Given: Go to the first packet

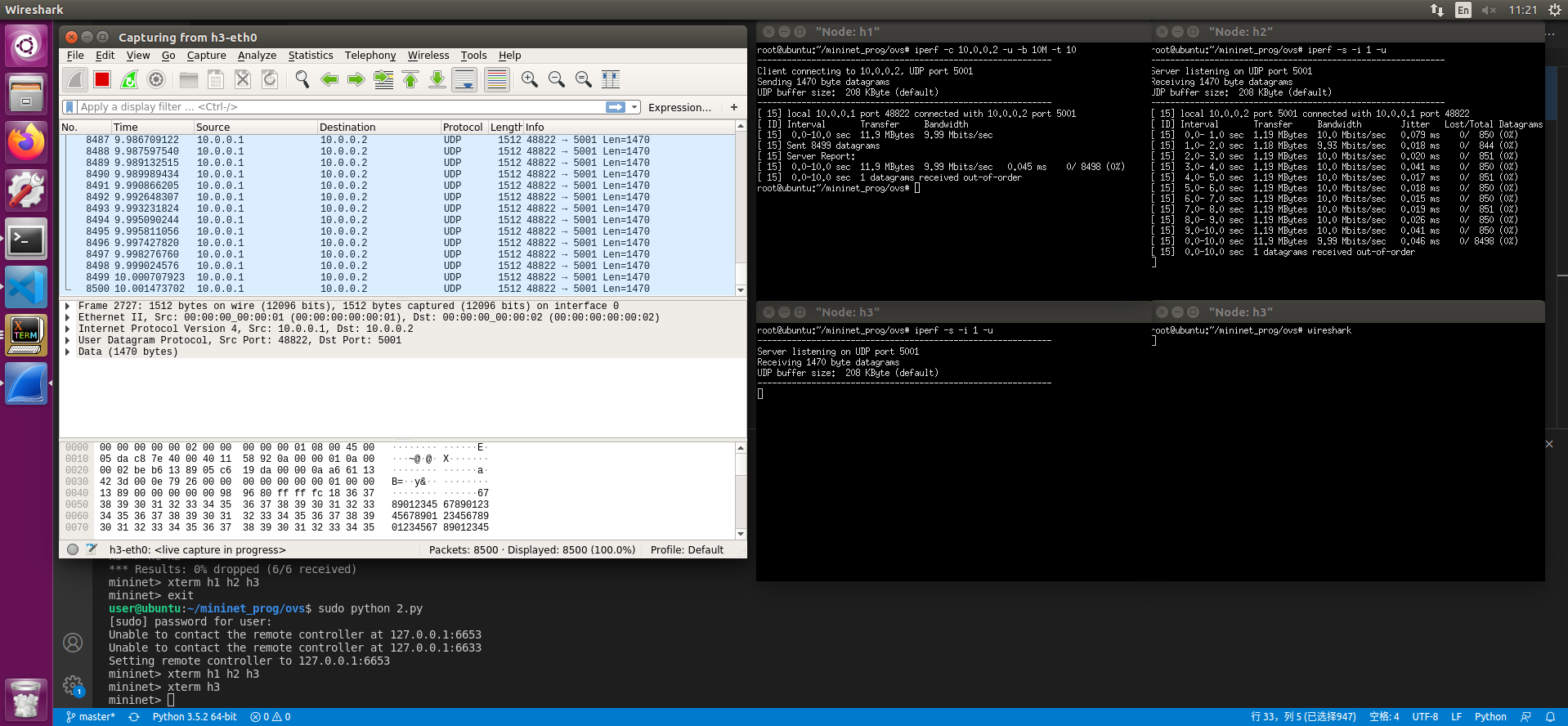Looking at the screenshot, I should pyautogui.click(x=410, y=79).
